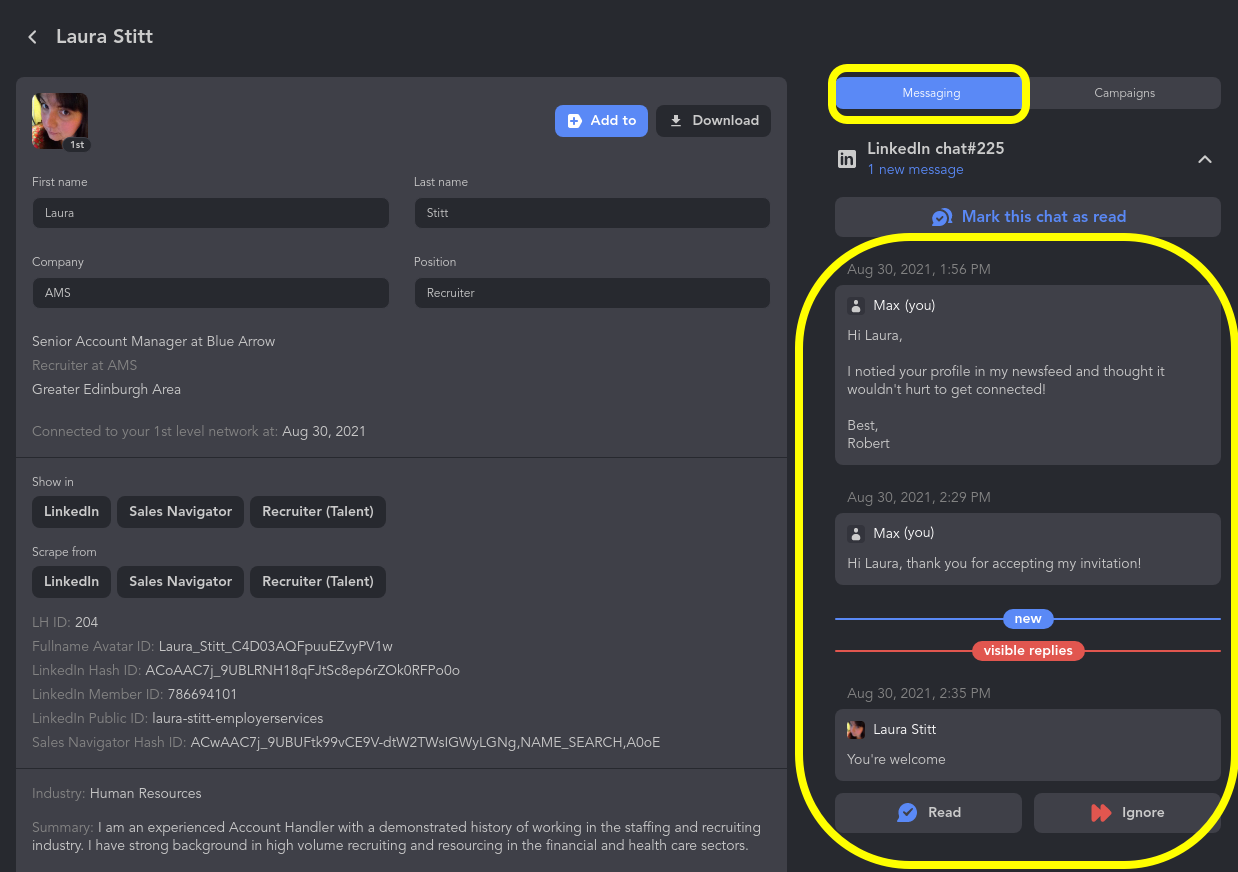Show profile in LinkedIn
The image size is (1238, 872).
71,511
